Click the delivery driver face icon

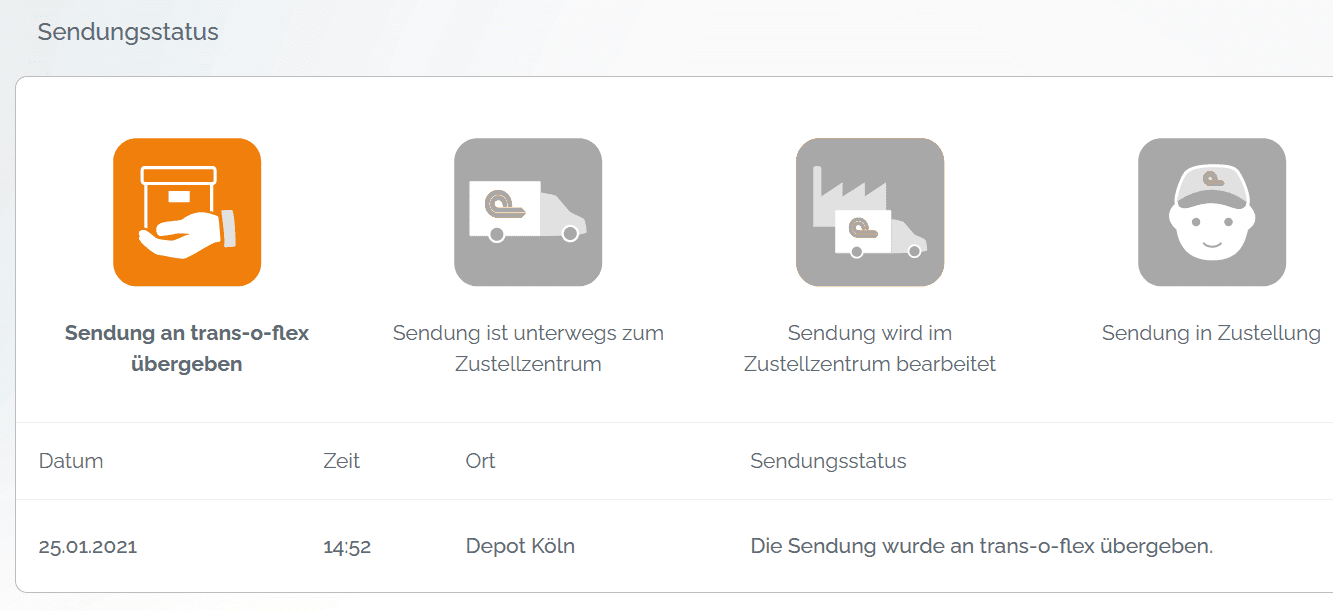click(1212, 212)
